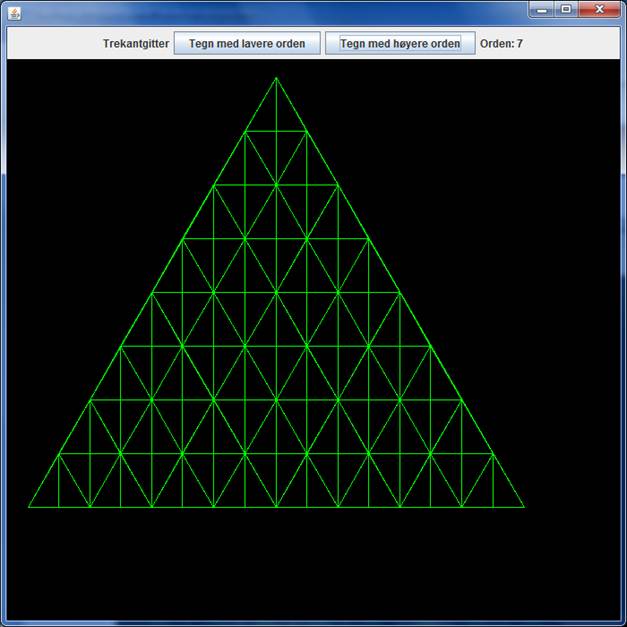Click the "Tegn med høyere orden" button
Image resolution: width=627 pixels, height=627 pixels.
pyautogui.click(x=400, y=43)
